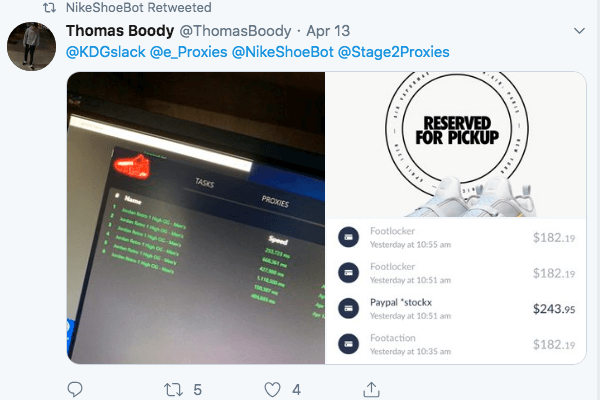Open the @NikeShoeBot mention
This screenshot has width=600, height=400.
(283, 52)
